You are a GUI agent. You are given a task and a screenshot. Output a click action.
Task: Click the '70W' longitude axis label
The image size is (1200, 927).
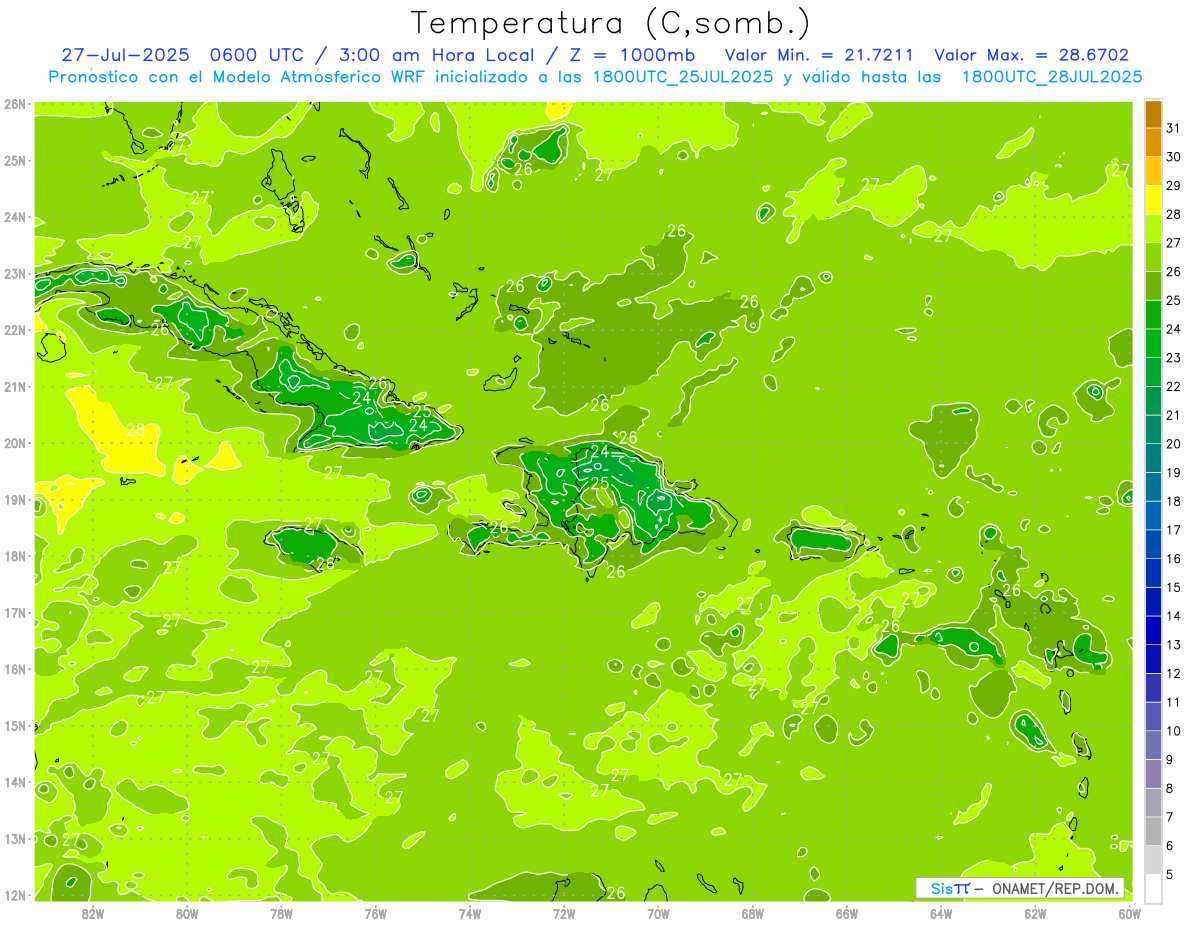coord(658,914)
